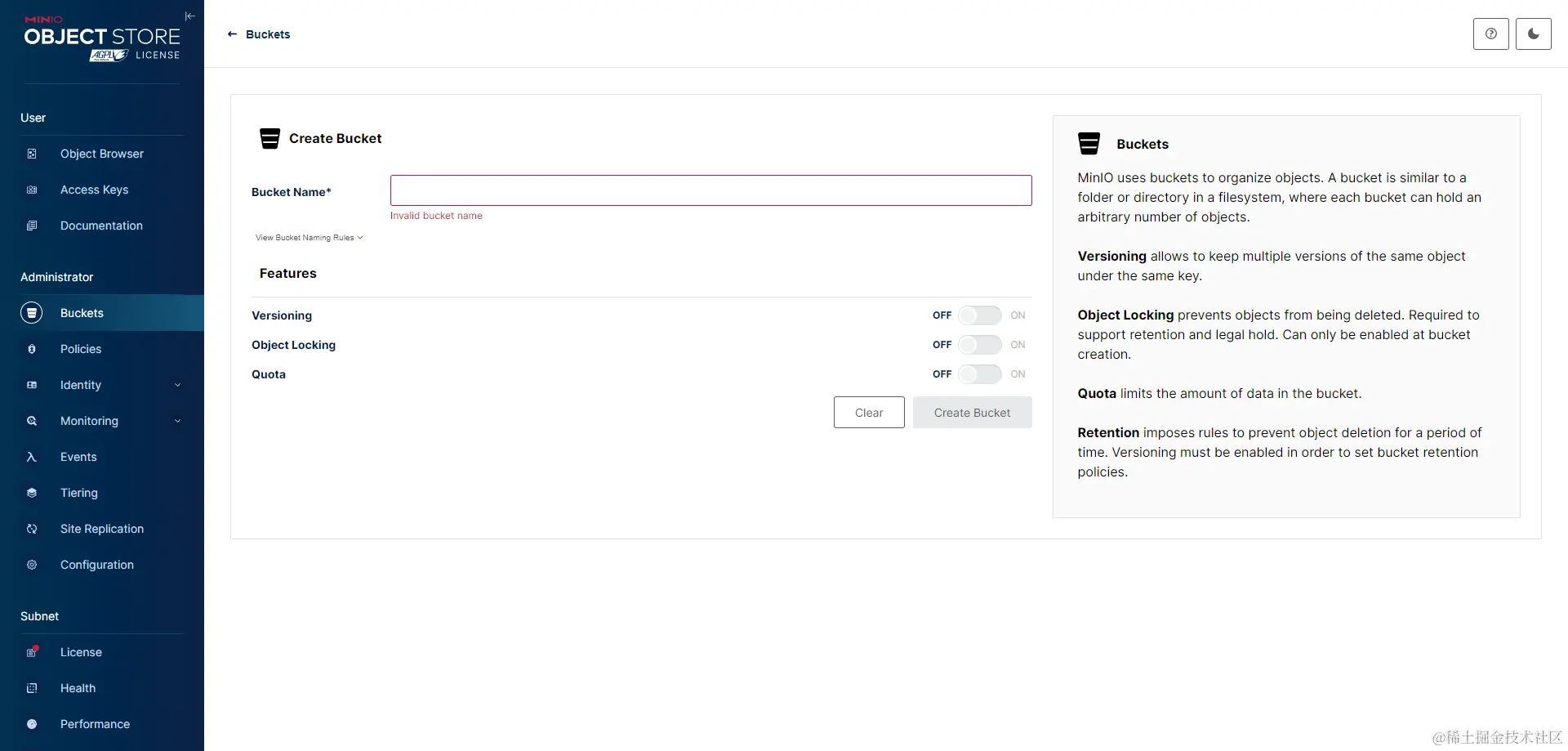Click the Tiering layers icon
Image resolution: width=1568 pixels, height=751 pixels.
tap(32, 493)
